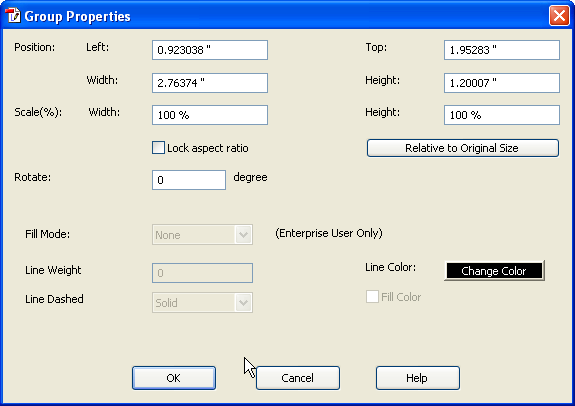Click the OK button
Viewport: 575px width, 406px height.
[174, 378]
